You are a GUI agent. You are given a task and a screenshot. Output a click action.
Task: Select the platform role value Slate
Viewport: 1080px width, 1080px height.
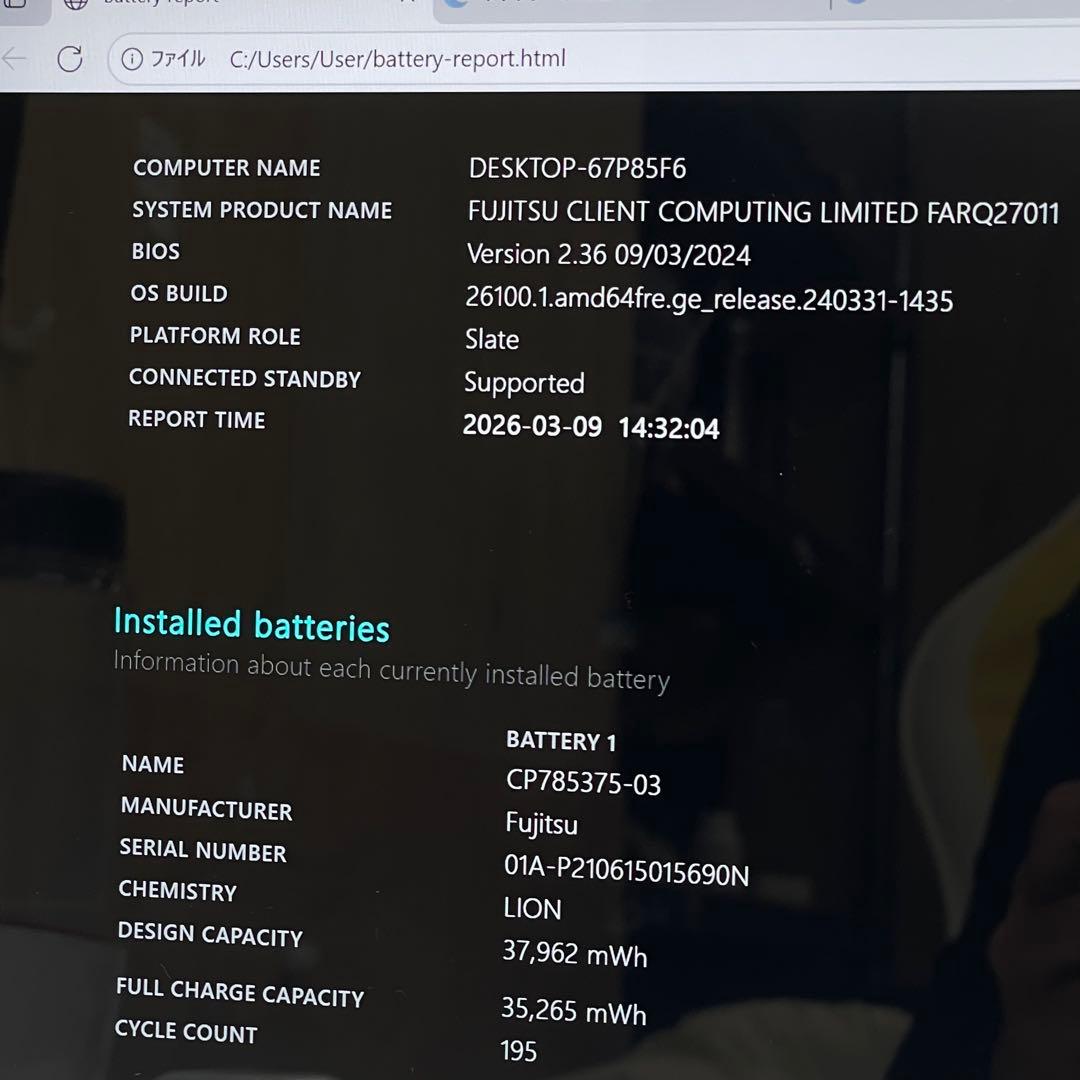[492, 340]
